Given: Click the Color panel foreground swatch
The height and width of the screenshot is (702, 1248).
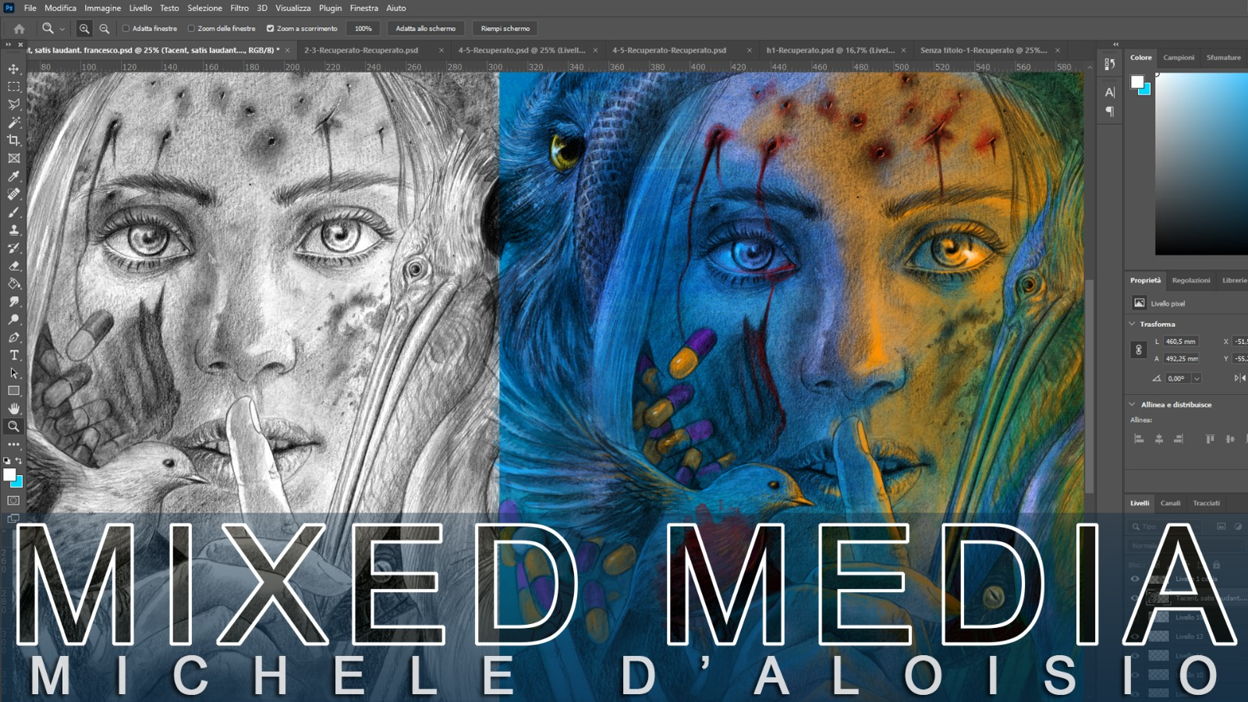Looking at the screenshot, I should (x=1137, y=83).
